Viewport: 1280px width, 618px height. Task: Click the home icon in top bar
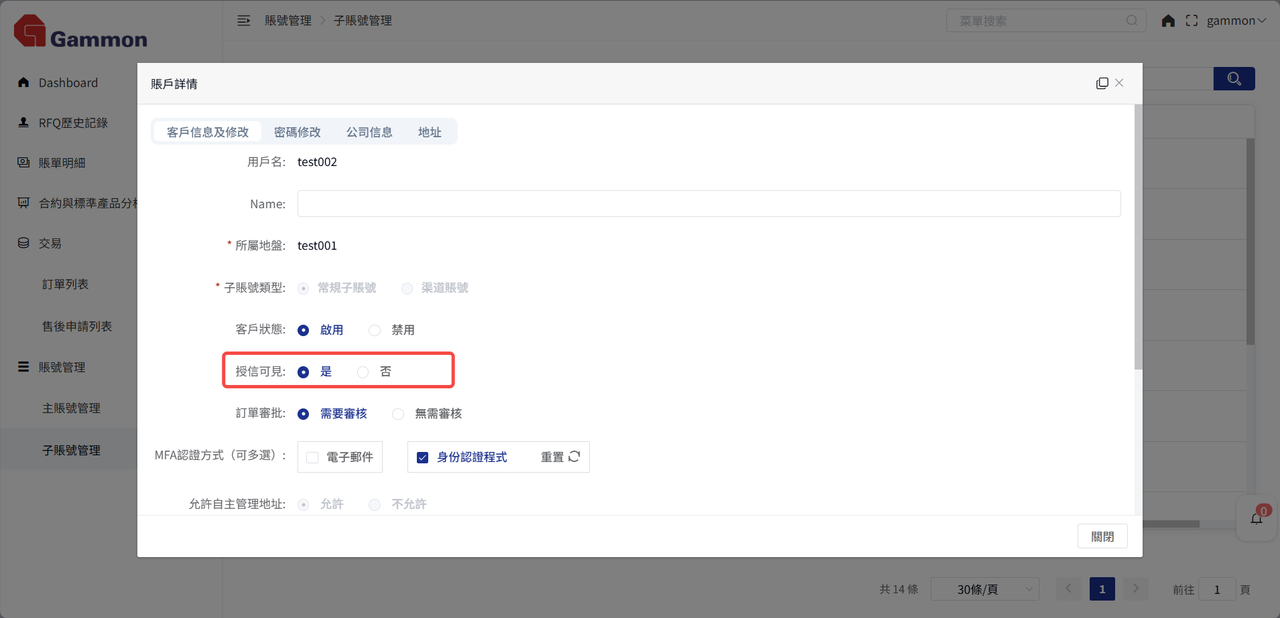pos(1168,21)
